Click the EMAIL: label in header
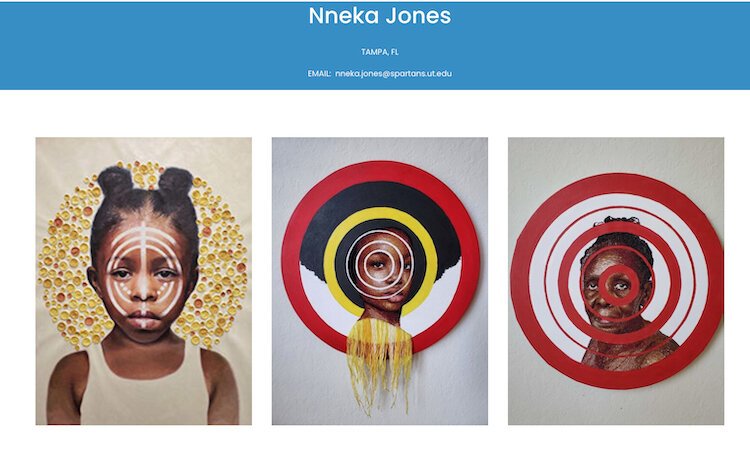The image size is (750, 450). 319,74
